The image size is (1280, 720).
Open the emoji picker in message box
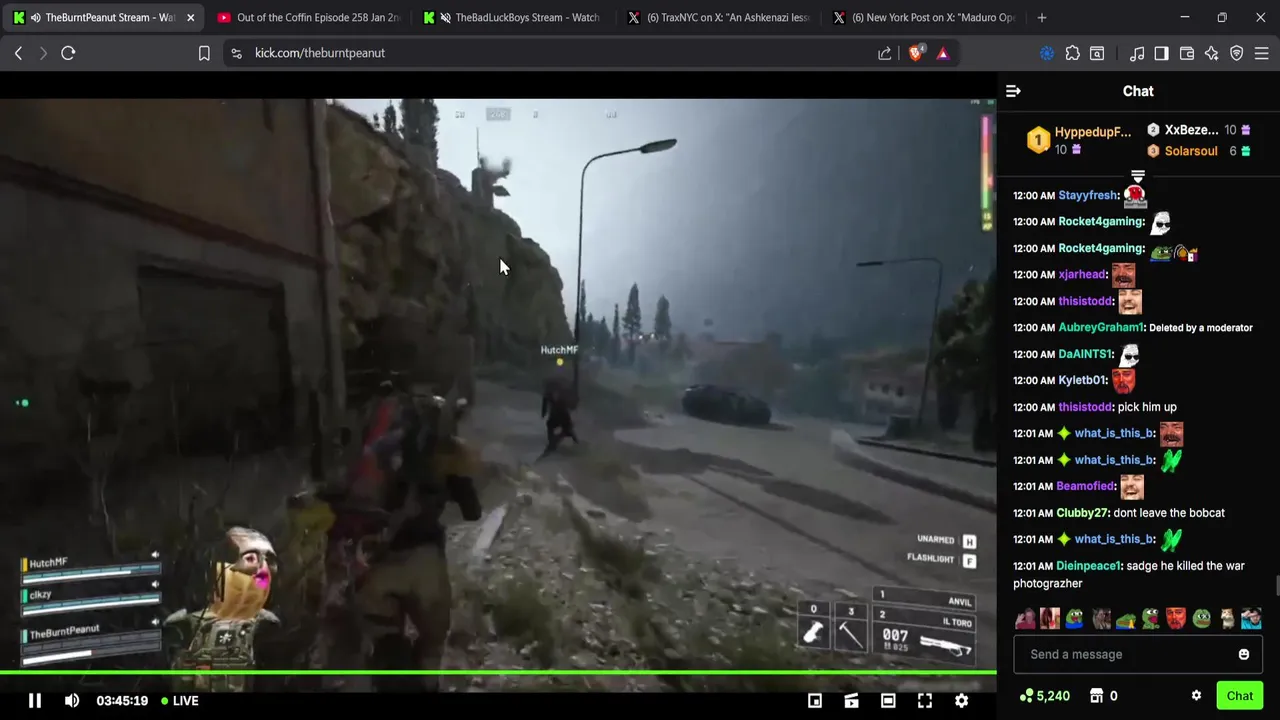[1244, 654]
